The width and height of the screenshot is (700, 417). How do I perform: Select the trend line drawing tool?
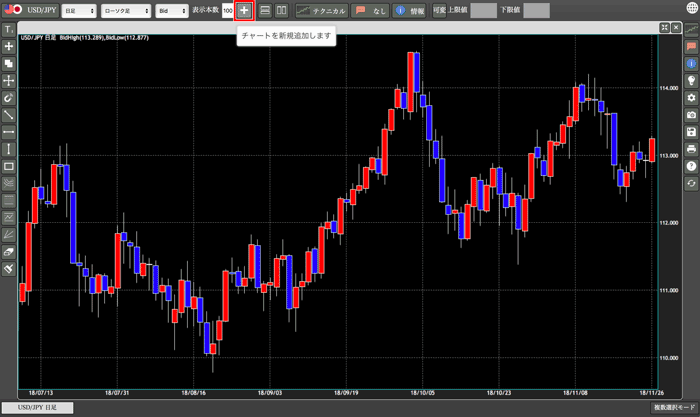[8, 115]
